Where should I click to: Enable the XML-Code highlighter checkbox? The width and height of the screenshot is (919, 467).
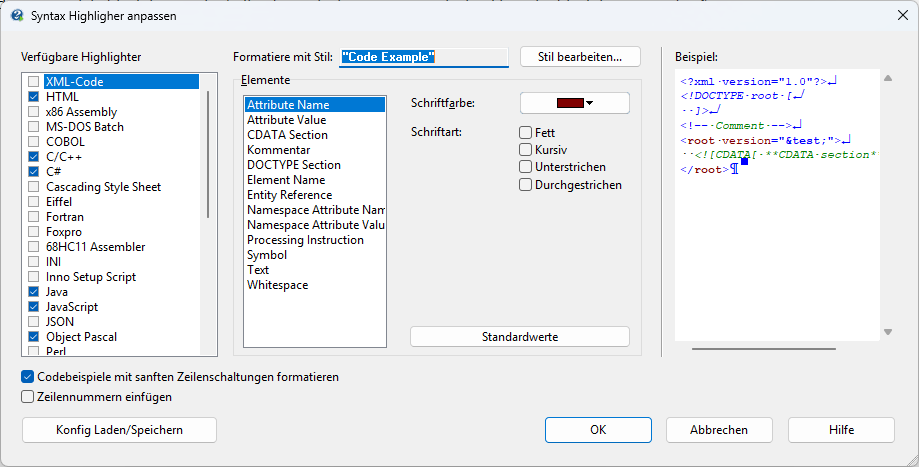(x=34, y=82)
